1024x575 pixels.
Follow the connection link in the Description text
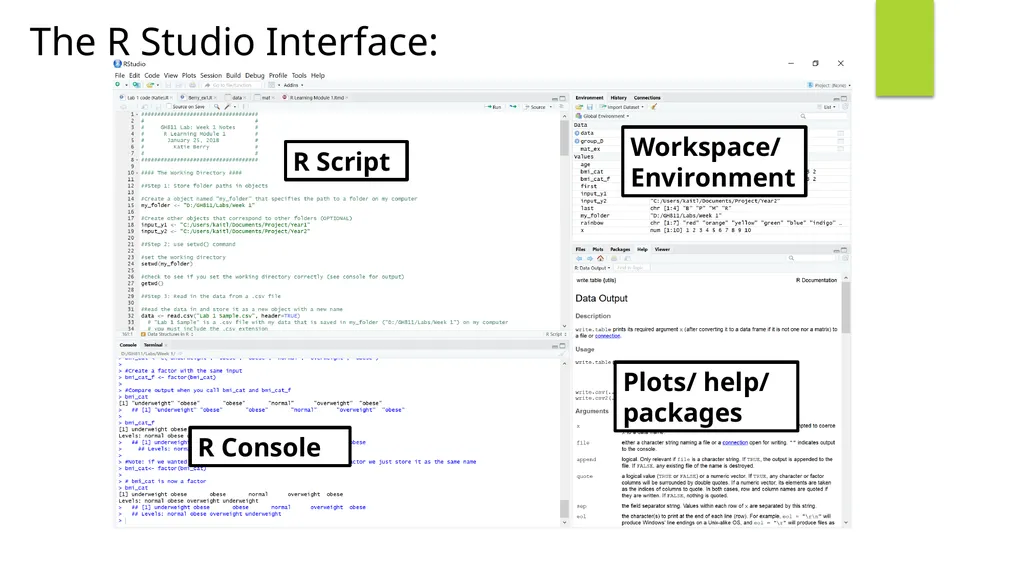point(607,336)
